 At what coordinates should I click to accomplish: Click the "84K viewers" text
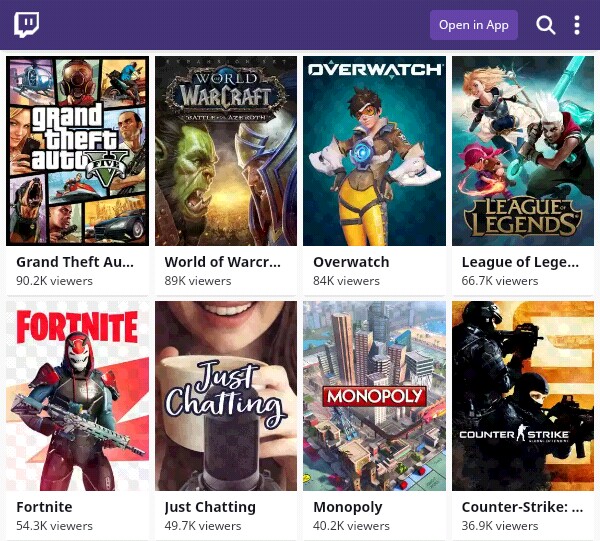click(346, 281)
